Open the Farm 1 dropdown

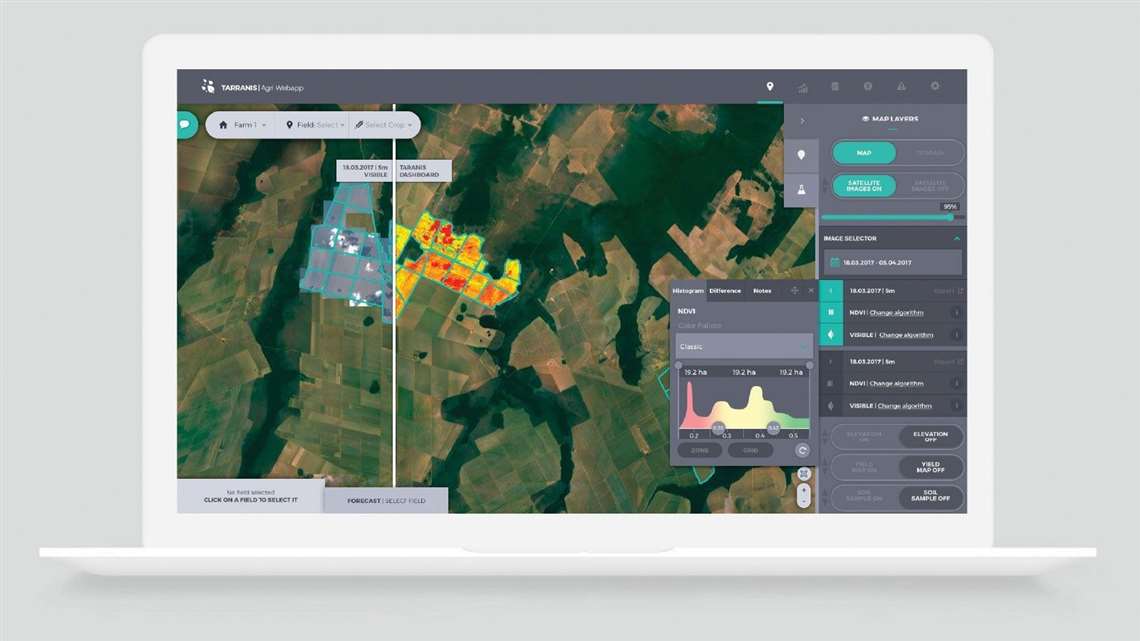click(243, 125)
